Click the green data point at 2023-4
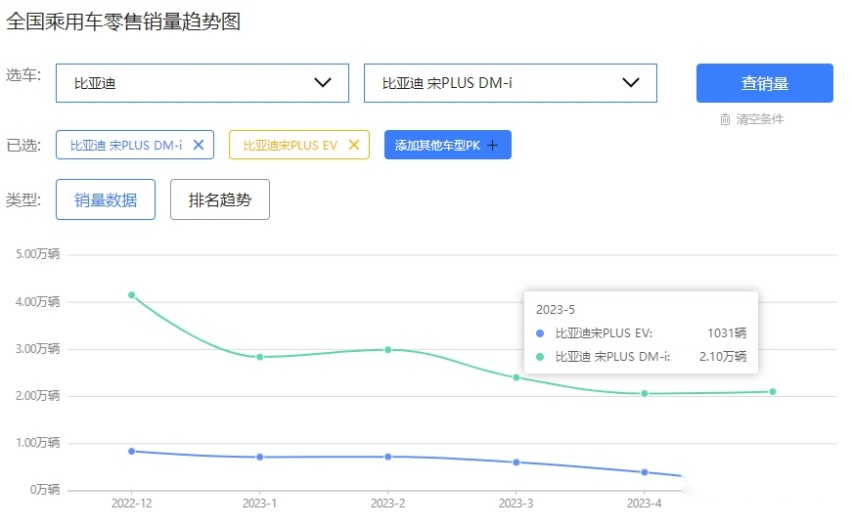This screenshot has width=852, height=528. click(644, 393)
